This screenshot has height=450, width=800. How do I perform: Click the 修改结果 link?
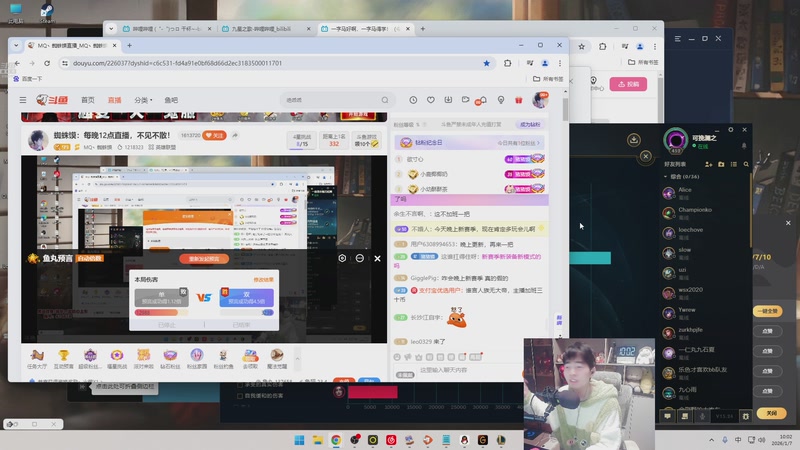click(263, 280)
